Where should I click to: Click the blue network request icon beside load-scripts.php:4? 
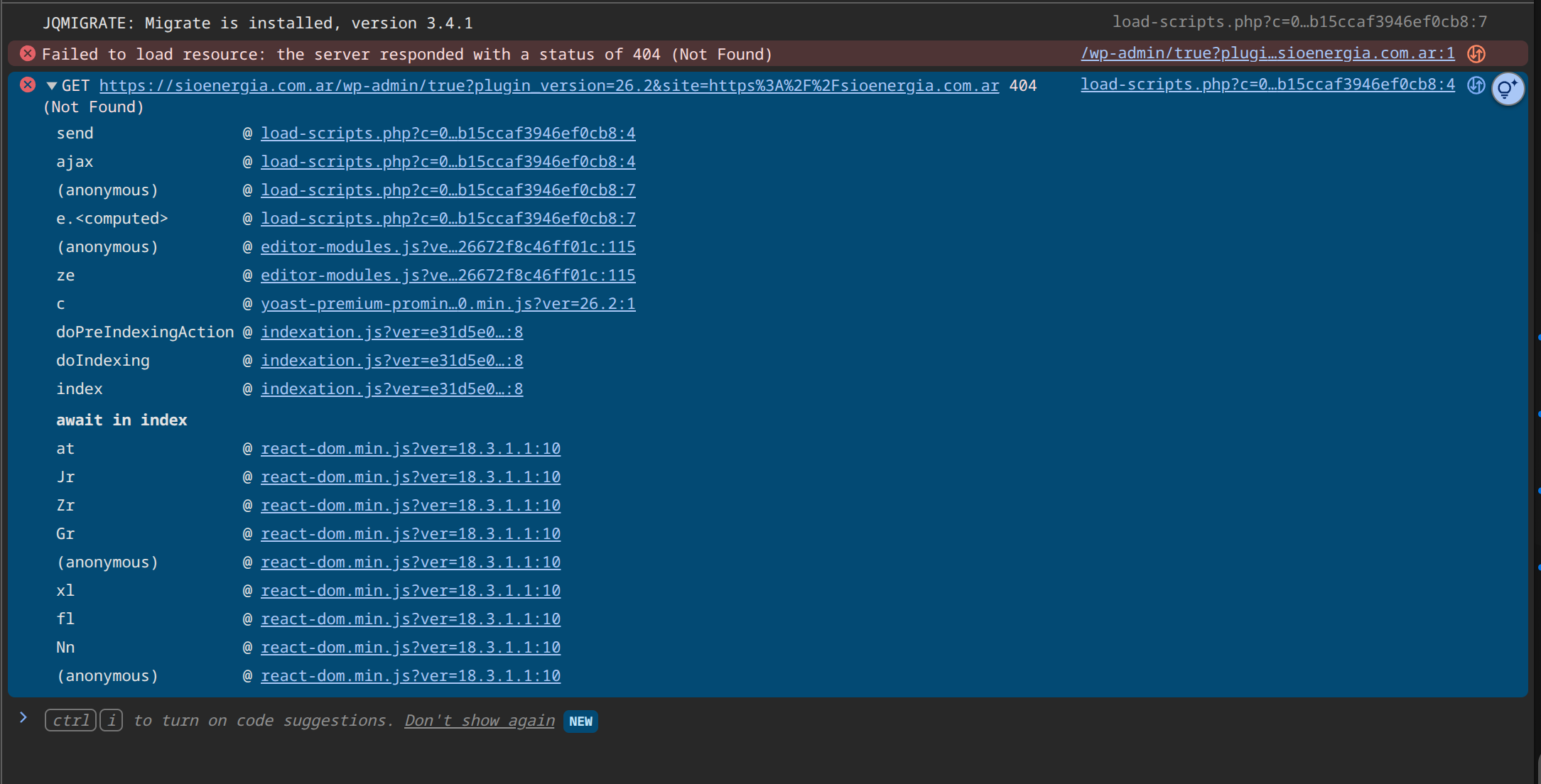point(1476,85)
